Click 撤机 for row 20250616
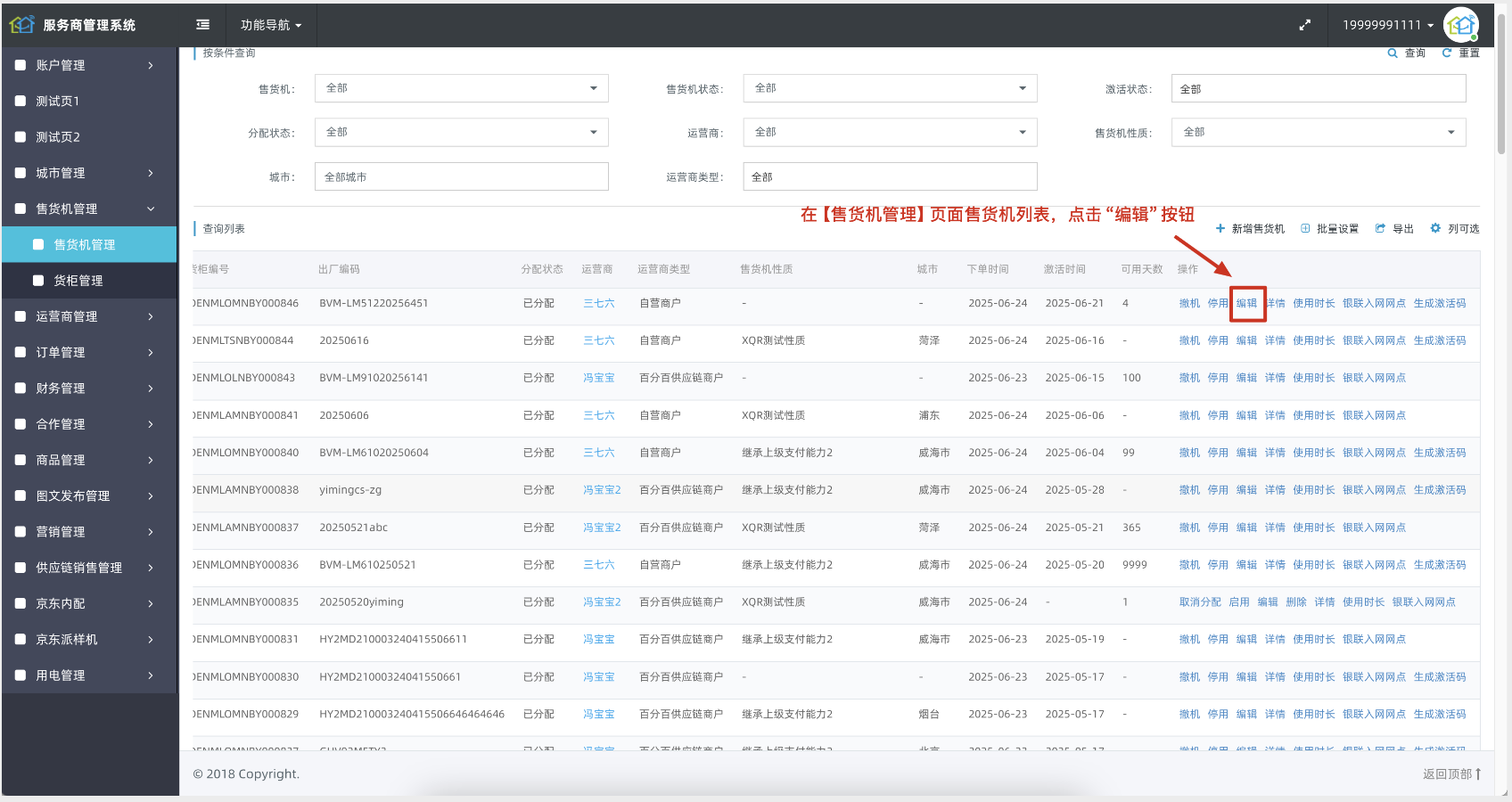 pyautogui.click(x=1189, y=340)
